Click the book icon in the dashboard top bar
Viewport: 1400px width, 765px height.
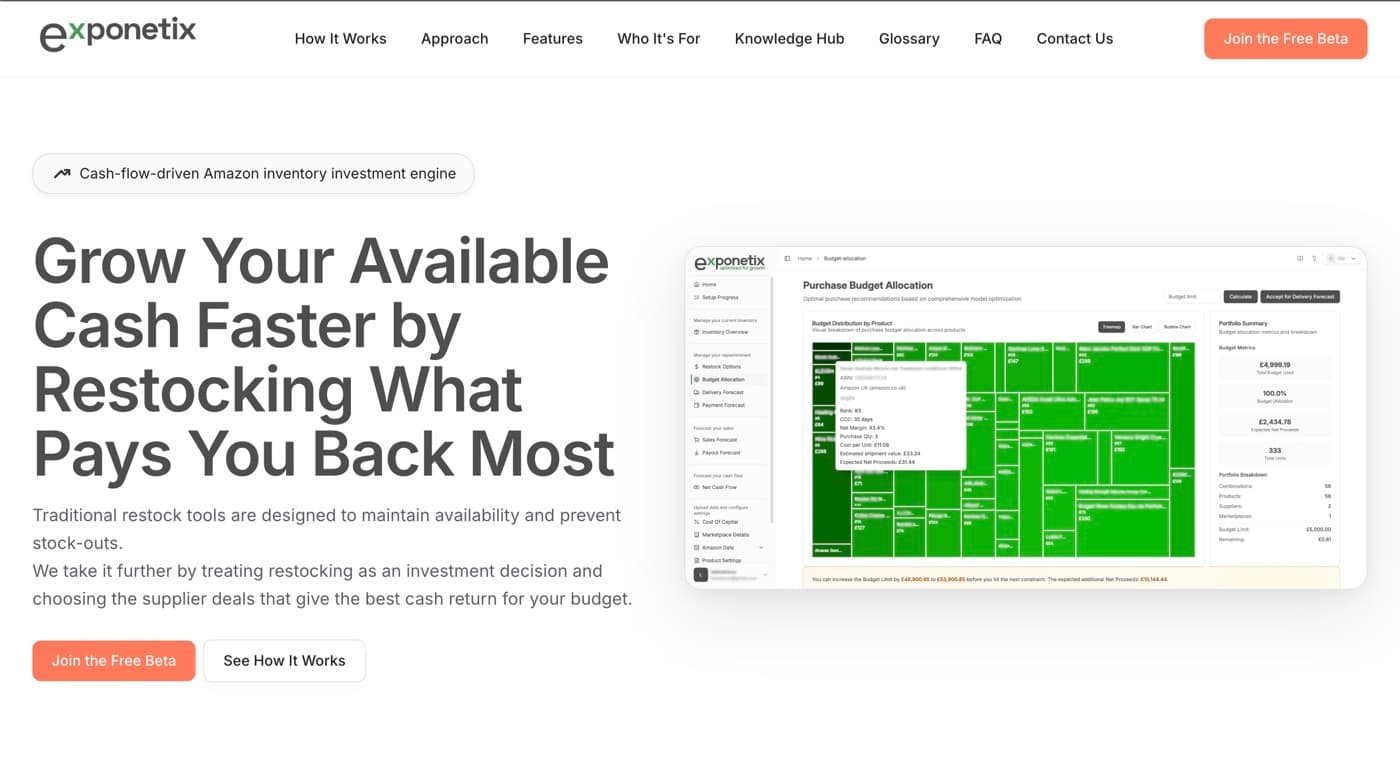[x=1300, y=259]
